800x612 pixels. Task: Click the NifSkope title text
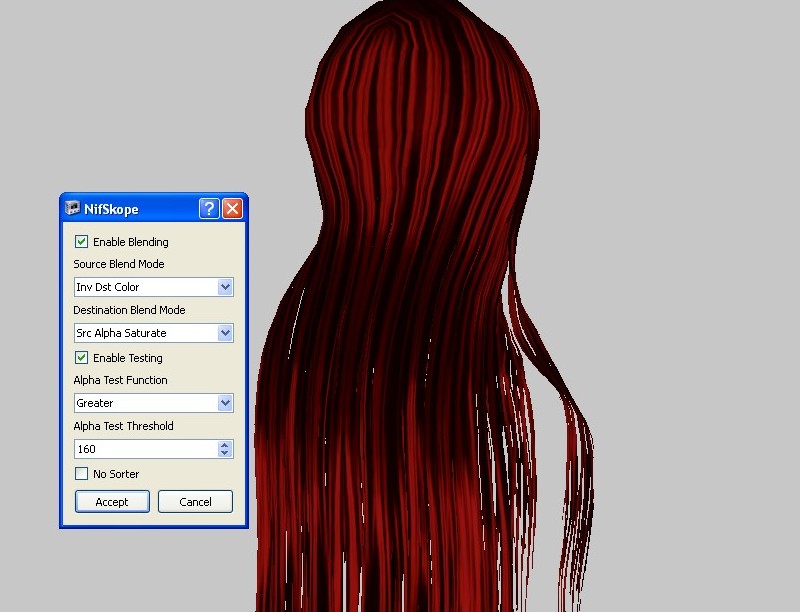[111, 209]
